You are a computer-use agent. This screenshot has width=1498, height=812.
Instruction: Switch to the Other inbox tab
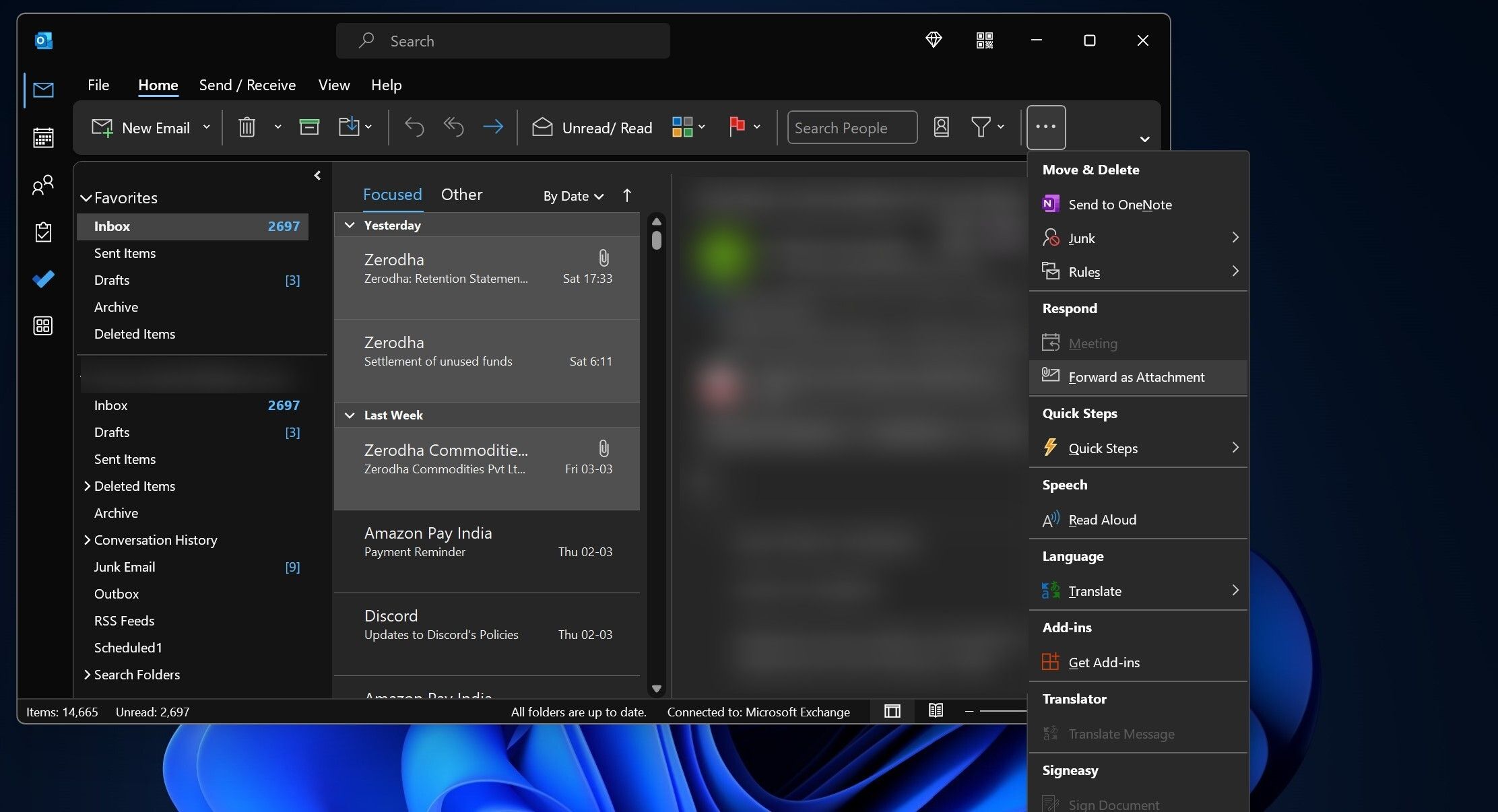[x=461, y=195]
